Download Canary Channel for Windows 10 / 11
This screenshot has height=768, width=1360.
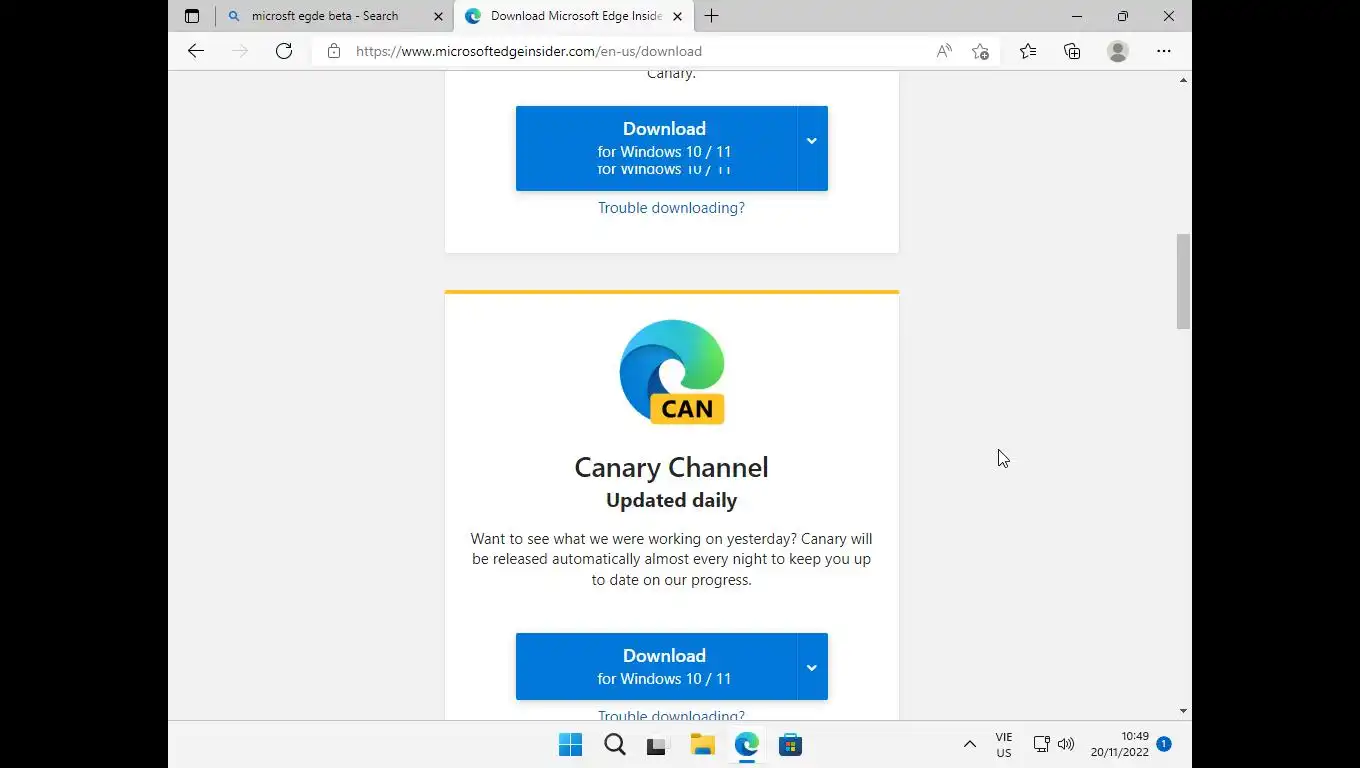coord(656,666)
